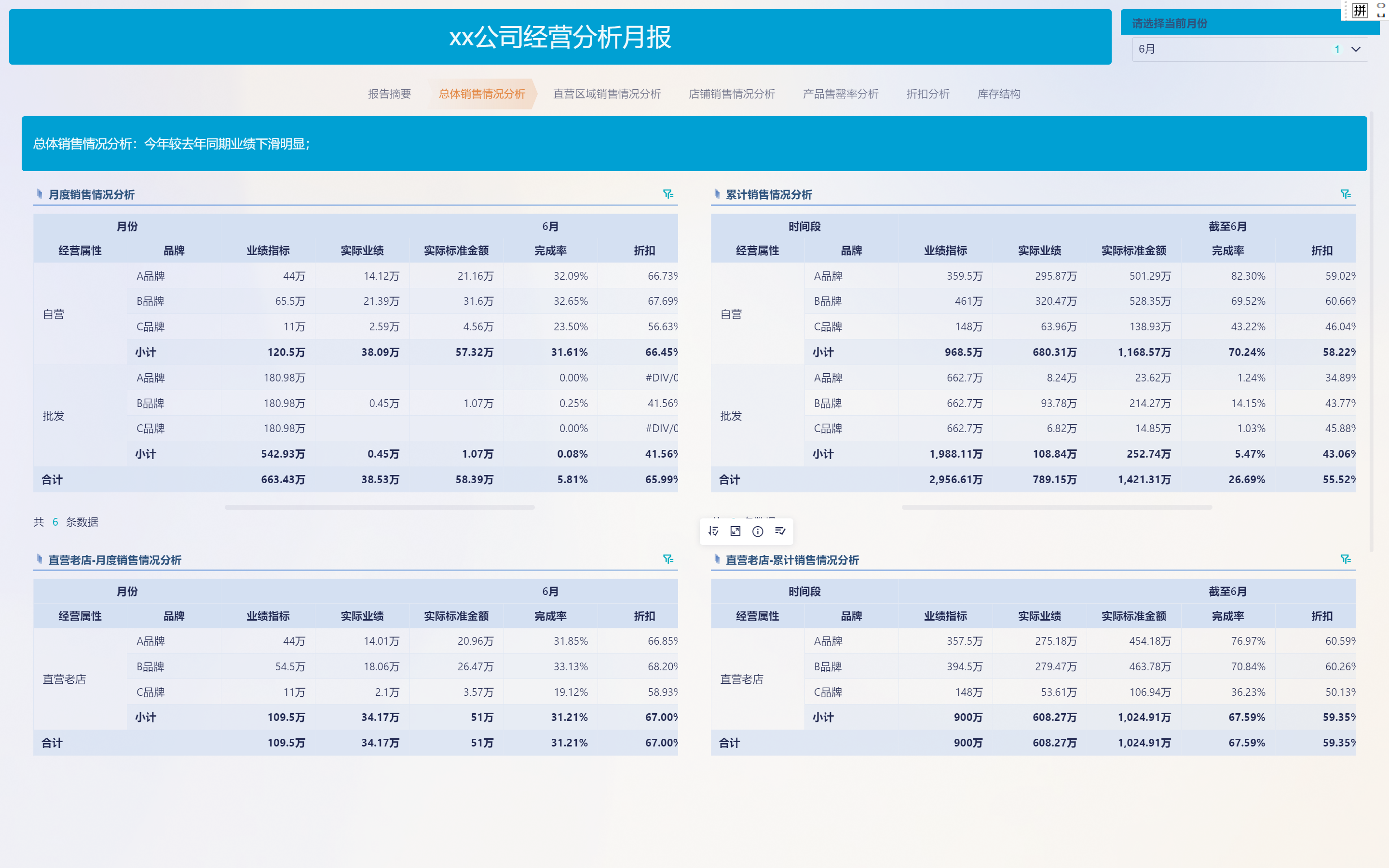Viewport: 1389px width, 868px height.
Task: Open the filter icon on 直营老店-累计销售情况分析 table
Action: 1346,558
